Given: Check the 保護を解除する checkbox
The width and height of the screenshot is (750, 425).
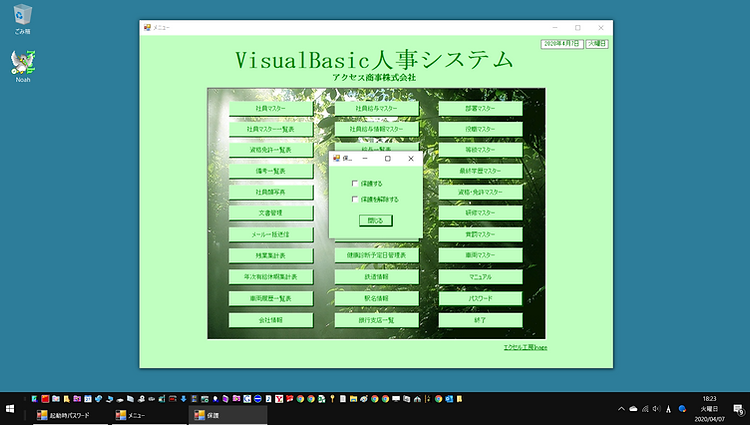Looking at the screenshot, I should tap(355, 199).
